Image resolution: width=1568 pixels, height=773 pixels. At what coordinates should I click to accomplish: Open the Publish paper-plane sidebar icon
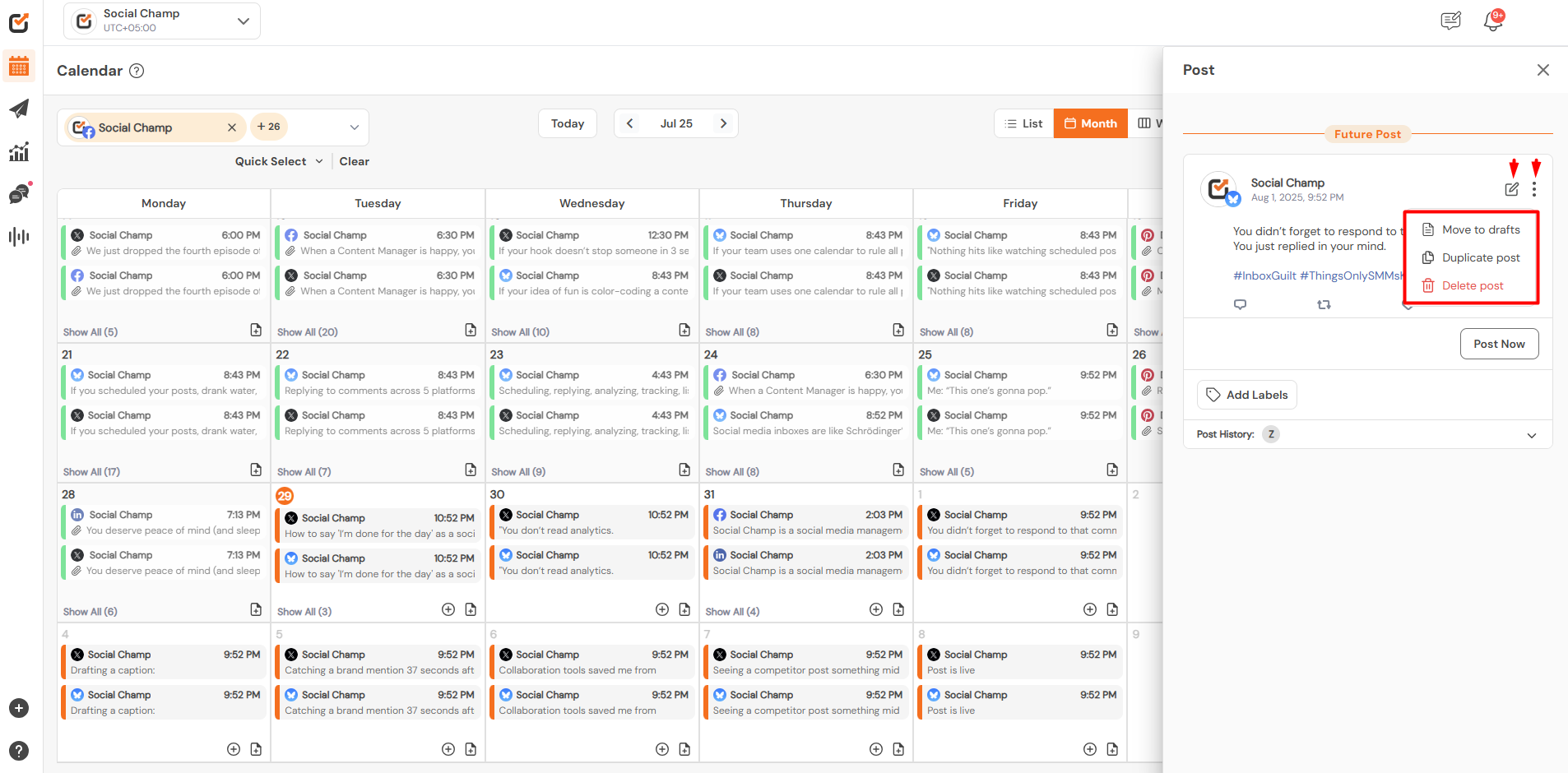click(x=19, y=109)
